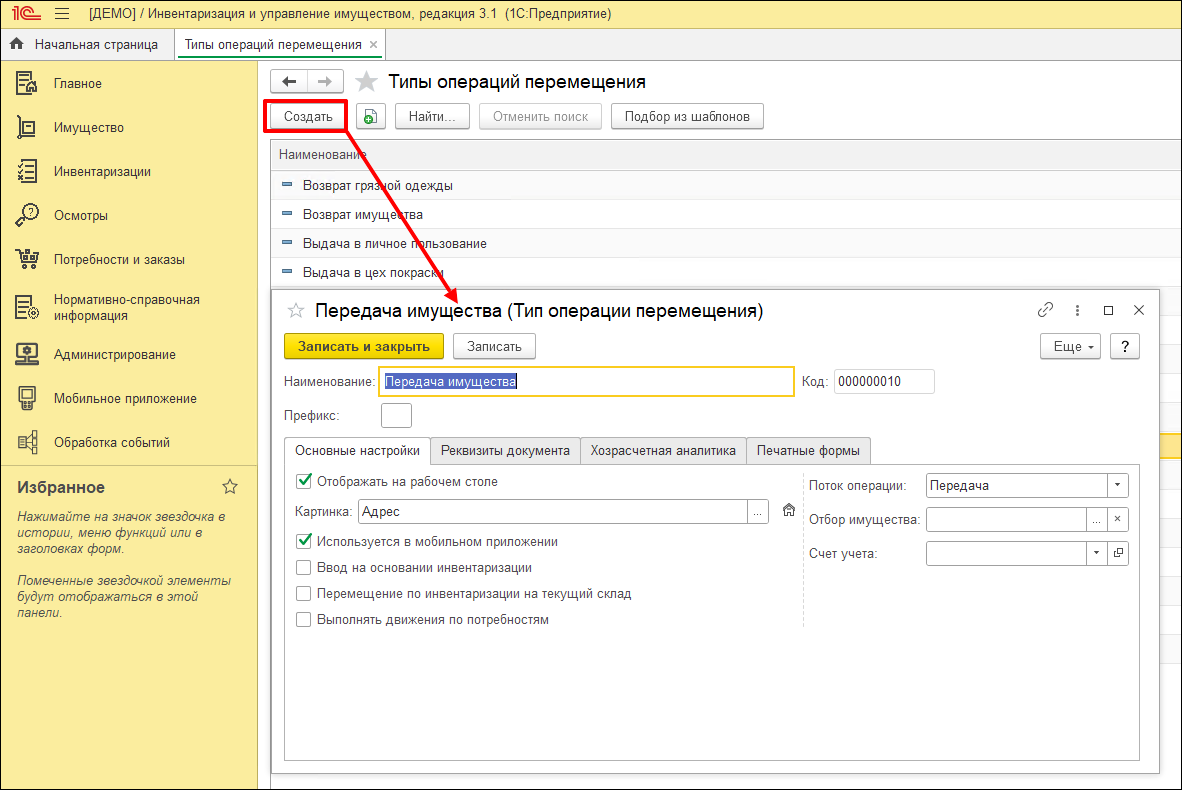Add the list page to favorites with the star
The width and height of the screenshot is (1182, 790).
(x=366, y=81)
